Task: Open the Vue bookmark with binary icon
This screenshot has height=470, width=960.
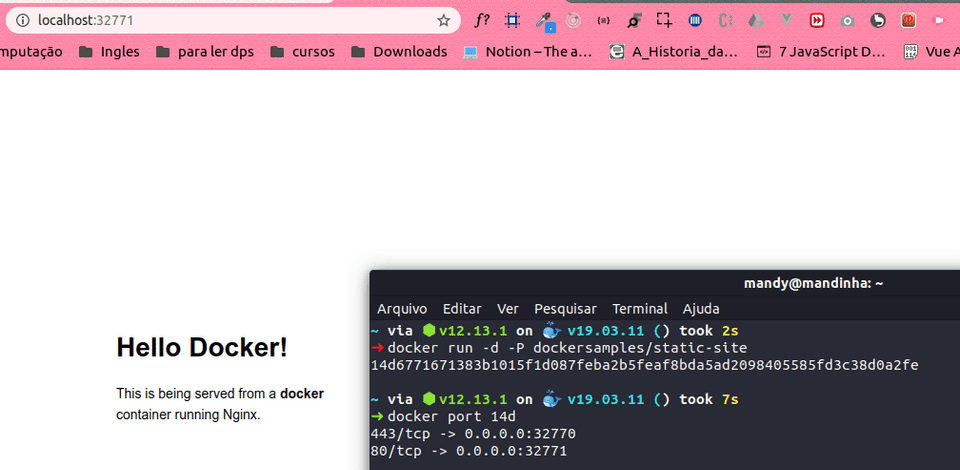Action: click(931, 52)
